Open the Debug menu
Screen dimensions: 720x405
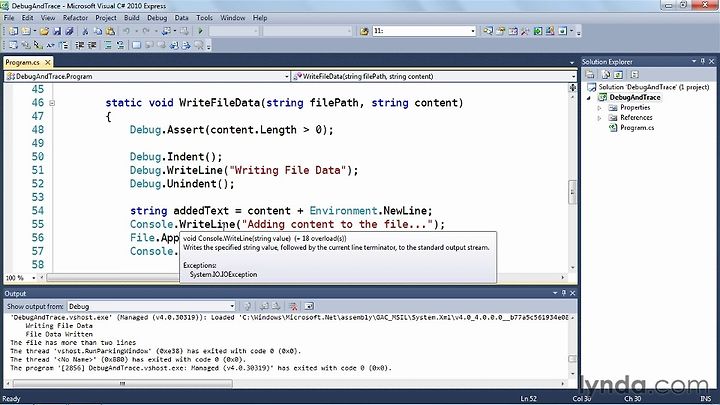[x=157, y=17]
